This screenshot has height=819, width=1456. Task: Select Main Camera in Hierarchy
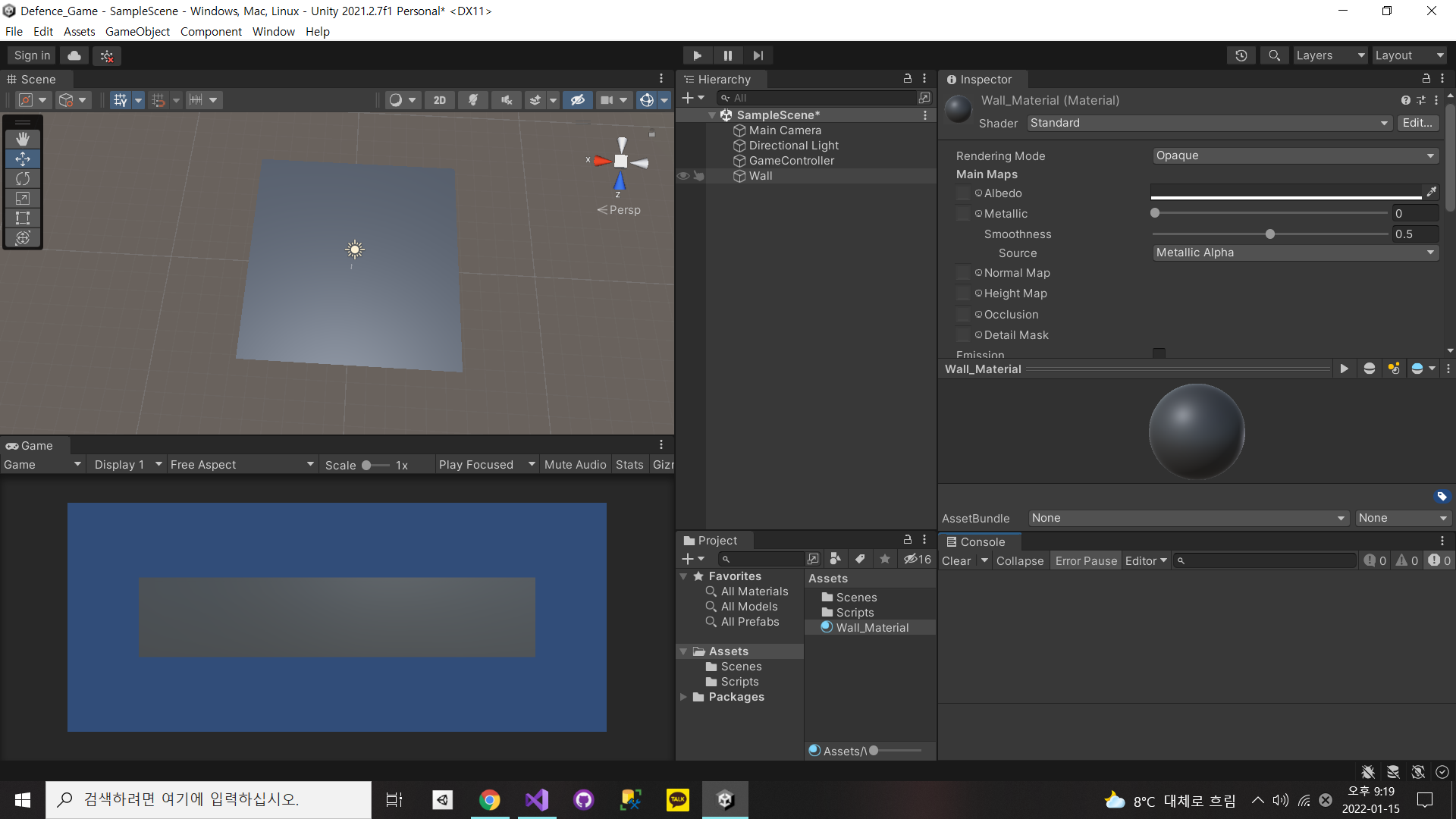tap(785, 130)
